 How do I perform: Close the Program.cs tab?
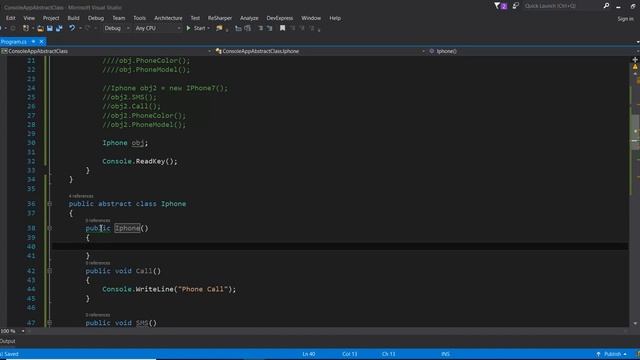click(41, 42)
